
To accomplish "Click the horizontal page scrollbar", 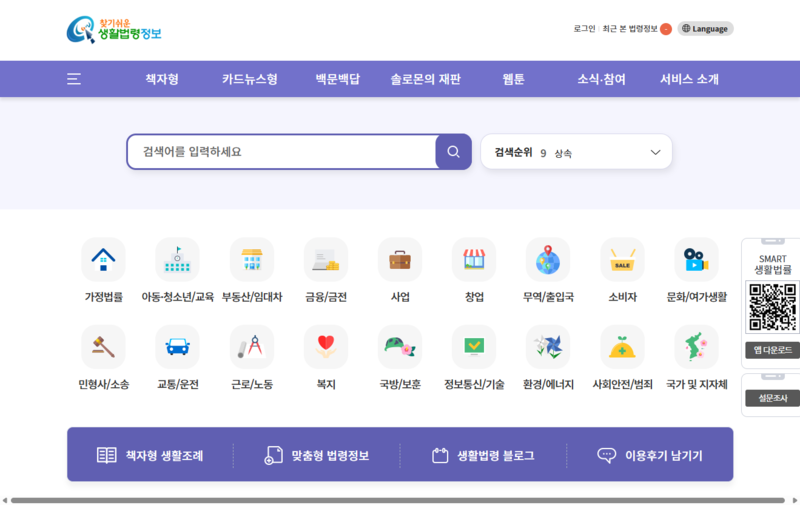I will tap(398, 500).
